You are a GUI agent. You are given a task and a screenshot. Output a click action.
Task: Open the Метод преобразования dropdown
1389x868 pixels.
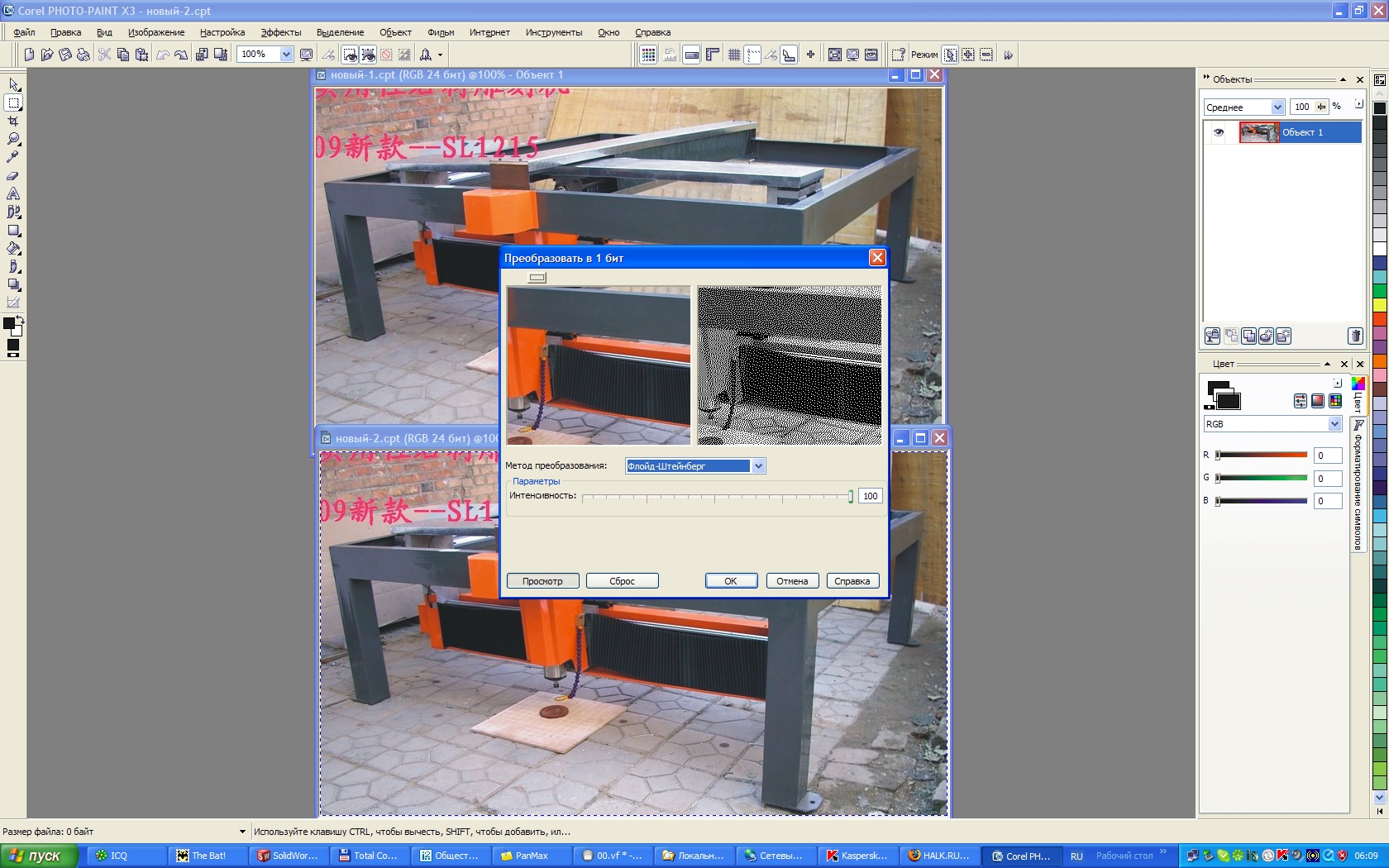pos(758,466)
